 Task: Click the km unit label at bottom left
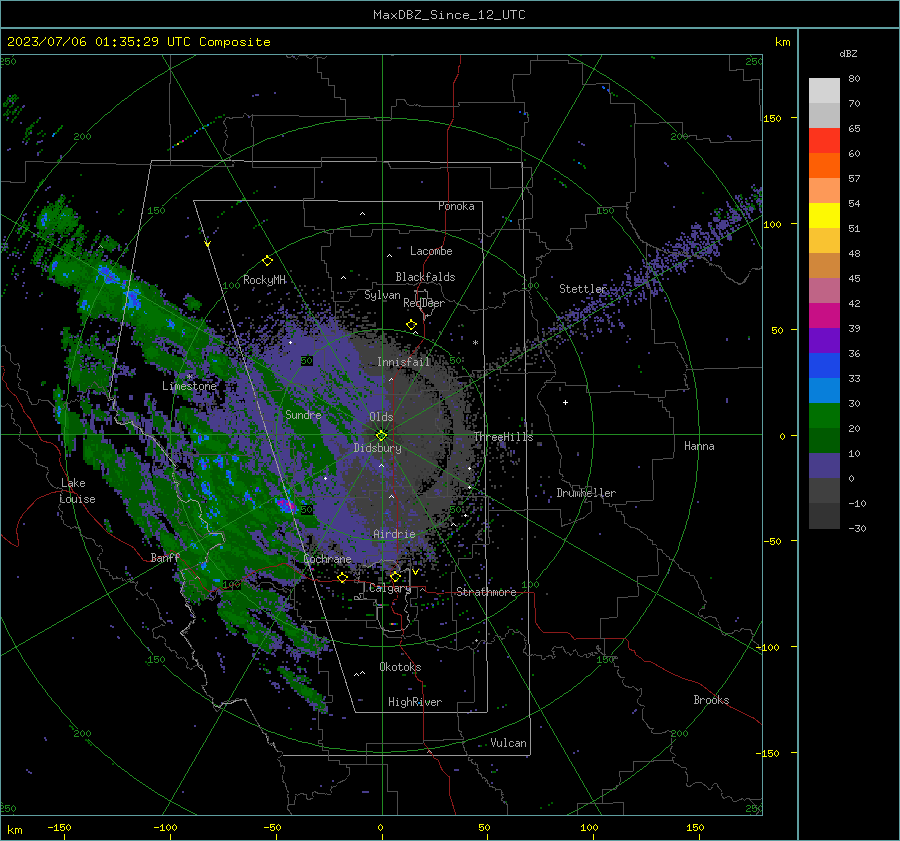15,830
